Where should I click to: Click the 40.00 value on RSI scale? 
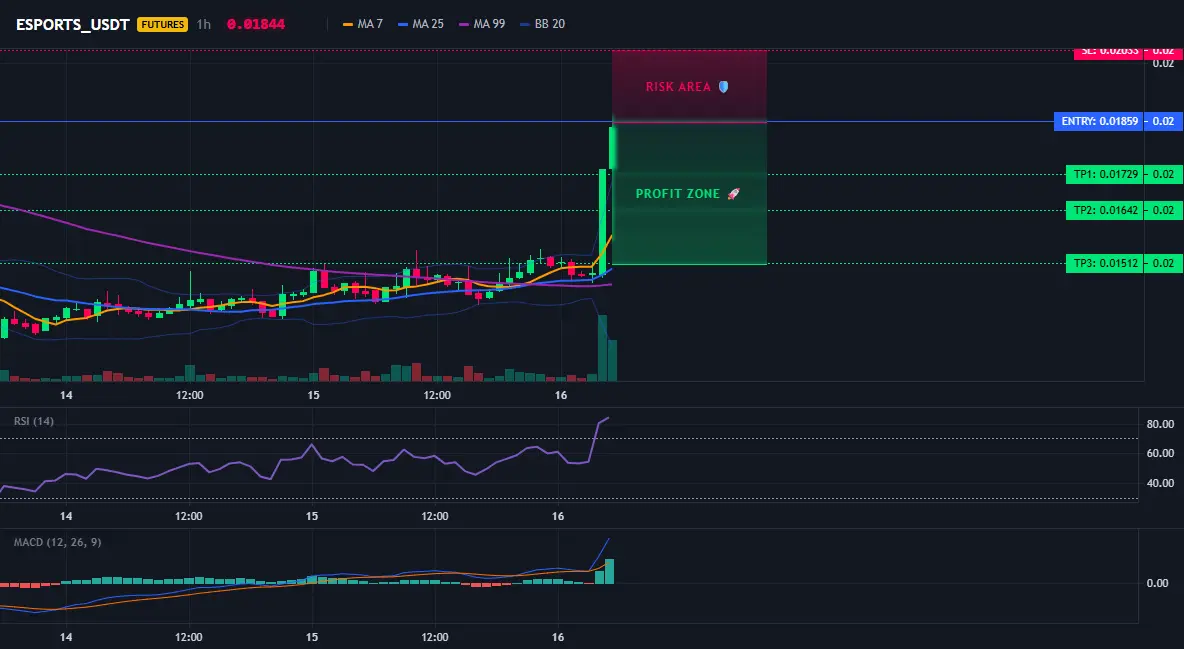[1160, 483]
